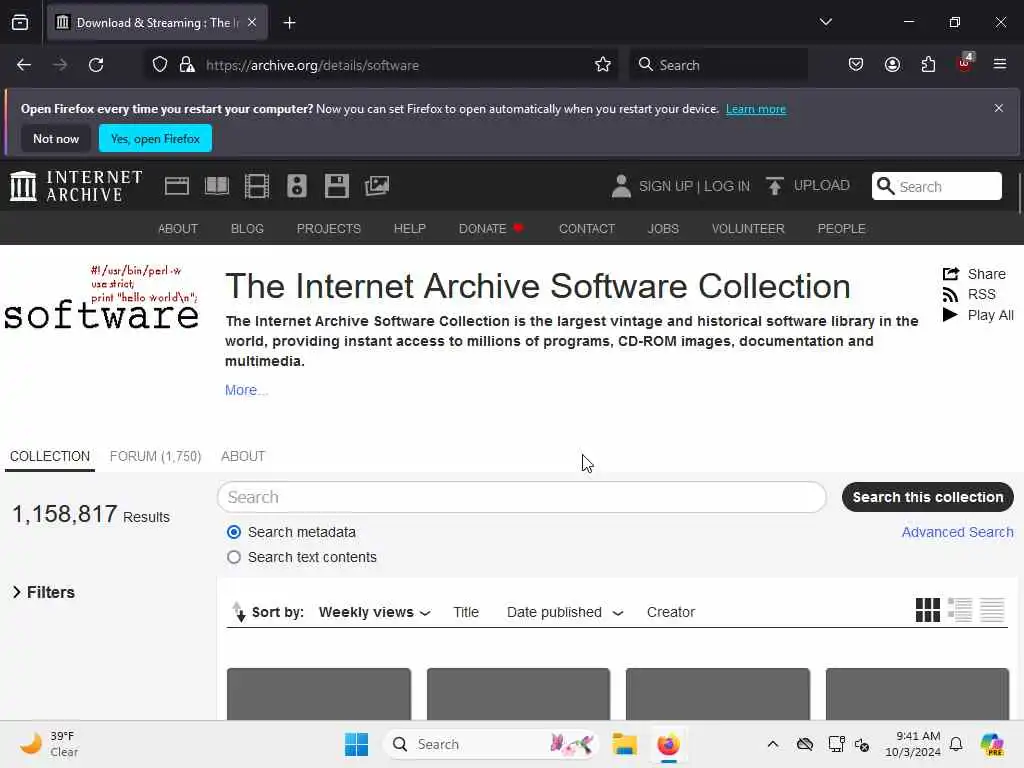
Task: Open the DONATE nav item
Action: point(491,229)
